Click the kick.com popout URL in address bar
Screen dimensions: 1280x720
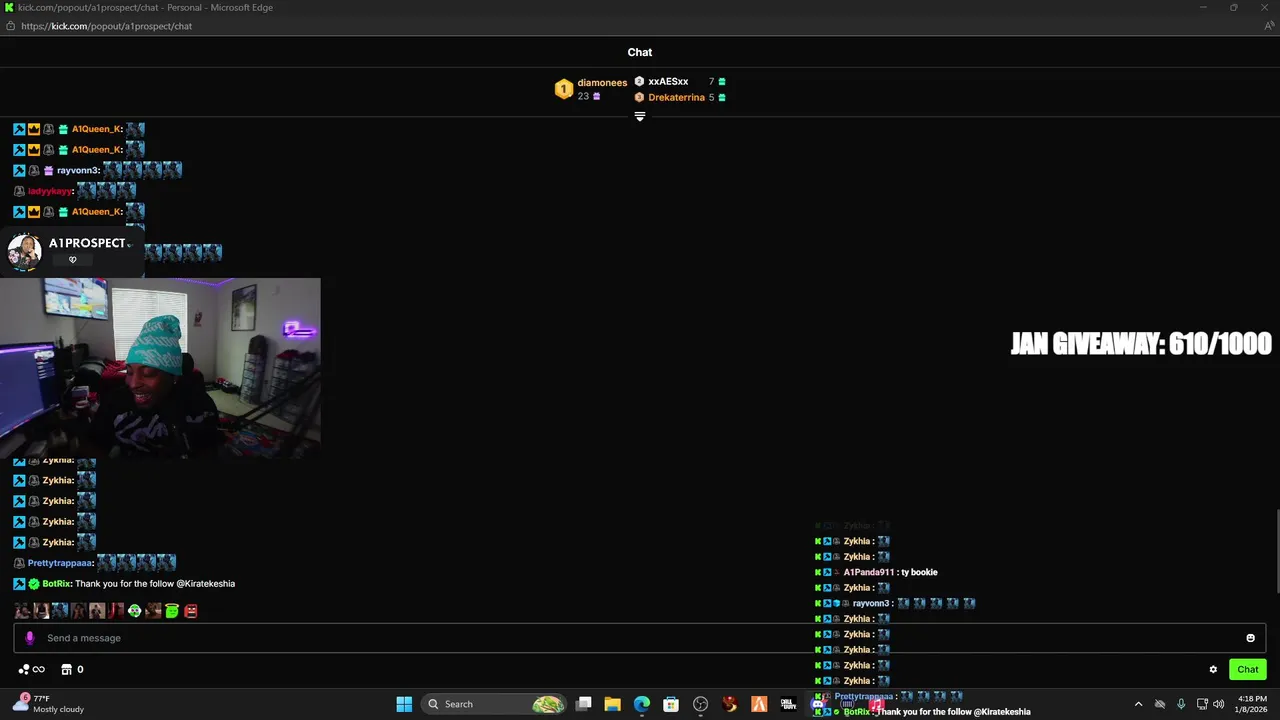(106, 26)
